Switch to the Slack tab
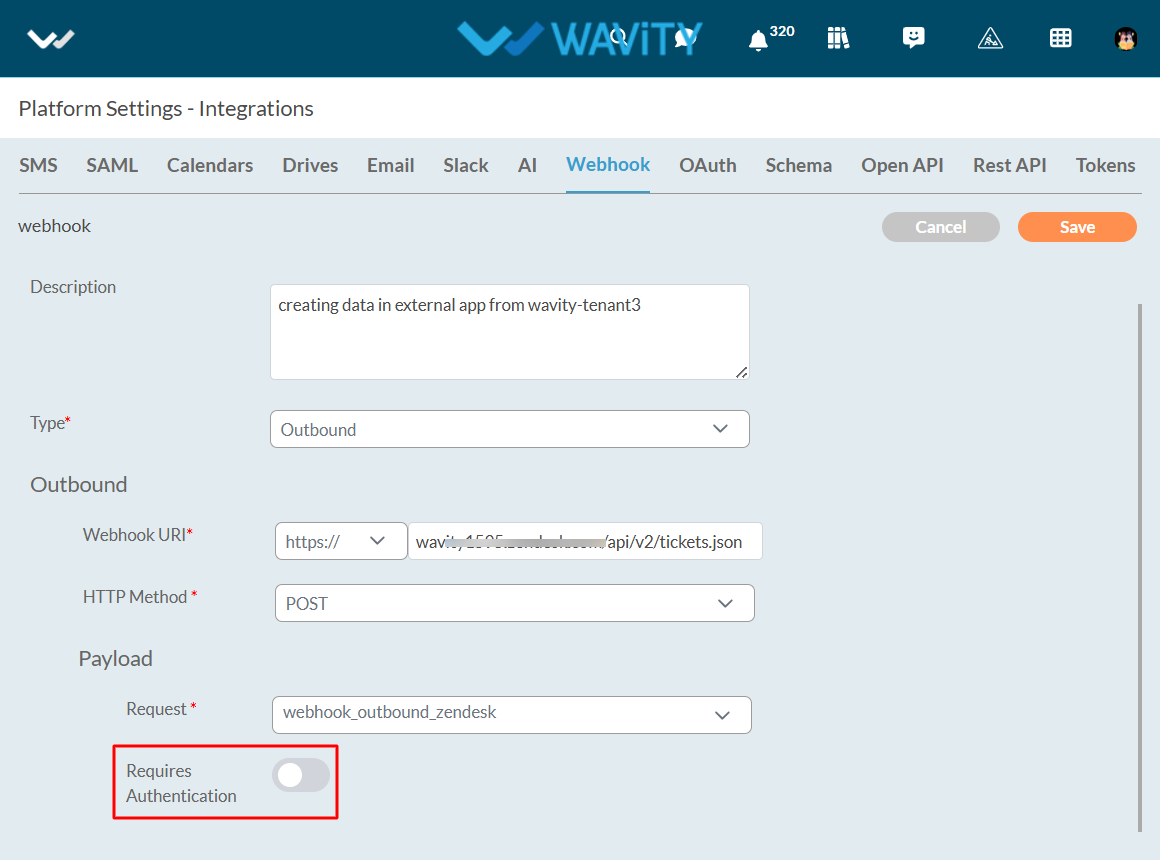Image resolution: width=1160 pixels, height=860 pixels. coord(465,165)
